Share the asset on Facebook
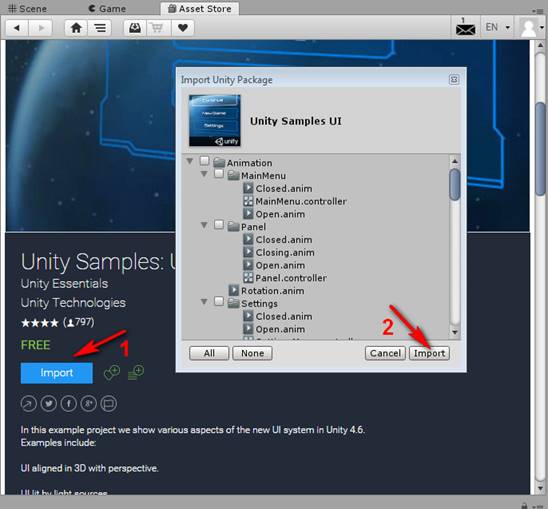The width and height of the screenshot is (548, 509). coord(68,404)
